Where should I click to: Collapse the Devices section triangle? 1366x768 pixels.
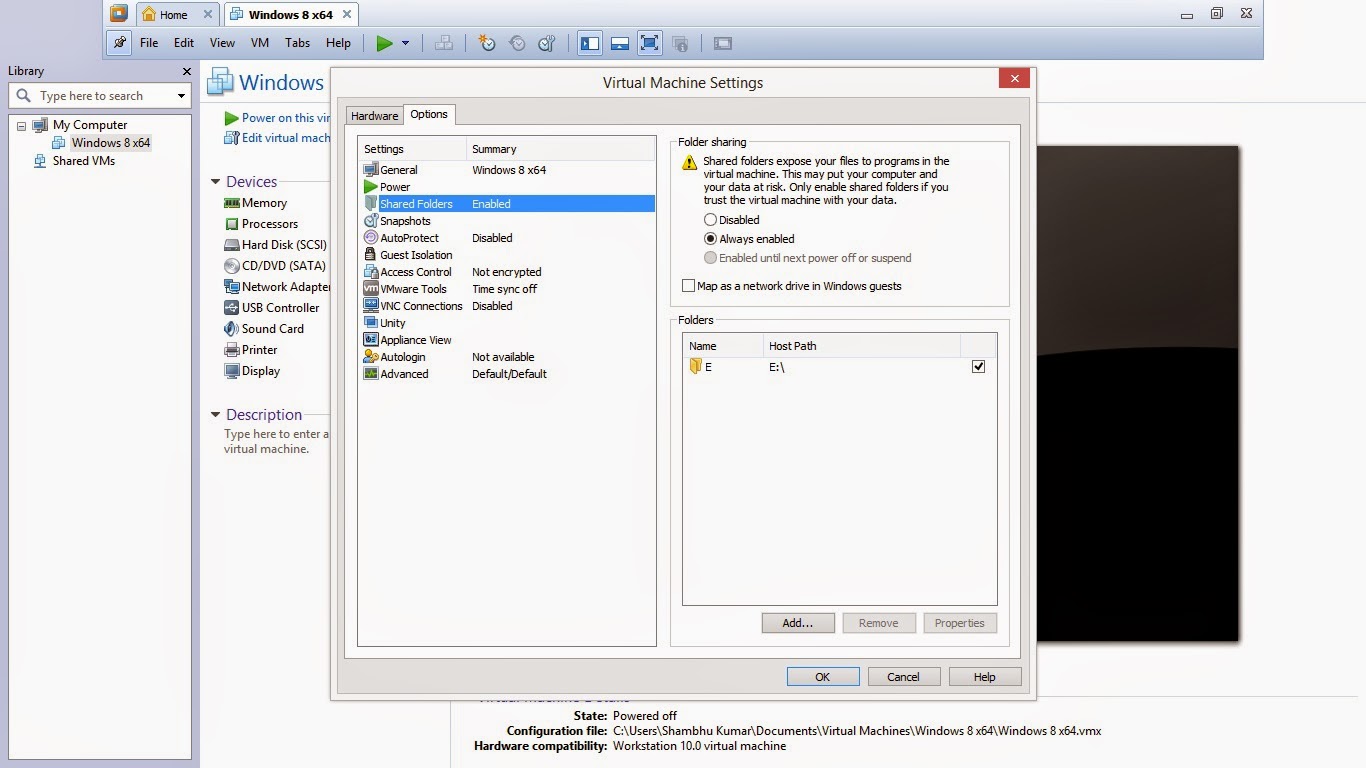pyautogui.click(x=215, y=182)
